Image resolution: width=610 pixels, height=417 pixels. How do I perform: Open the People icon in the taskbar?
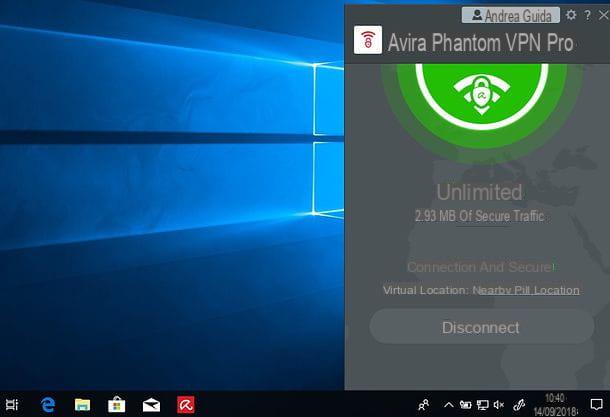point(424,405)
